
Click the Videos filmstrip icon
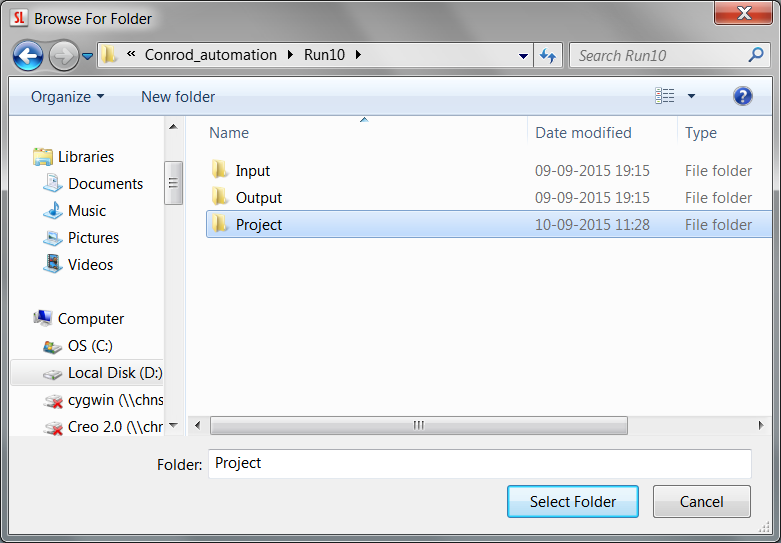[53, 264]
